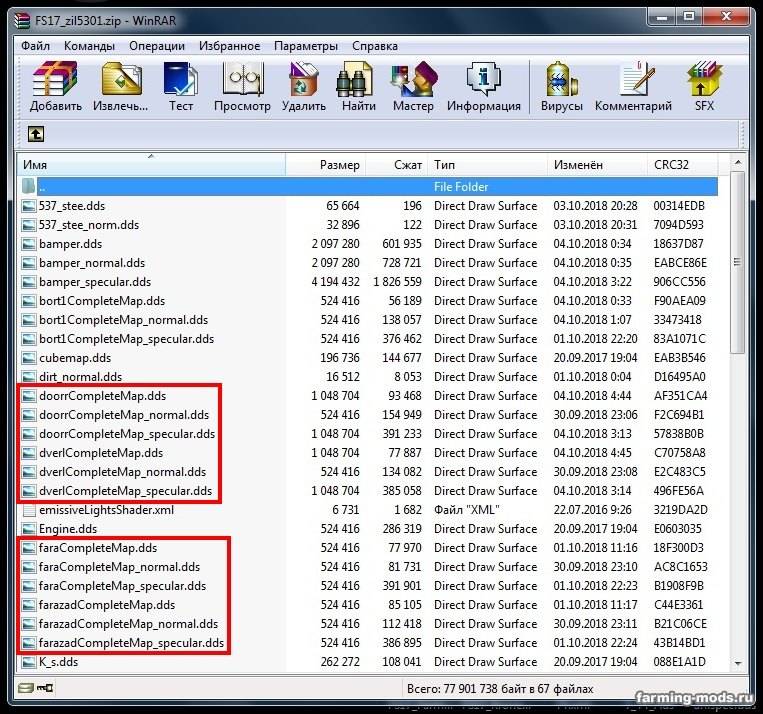Select file doorrCompleteMap_specular.dds
Viewport: 763px width, 714px height.
pos(127,434)
